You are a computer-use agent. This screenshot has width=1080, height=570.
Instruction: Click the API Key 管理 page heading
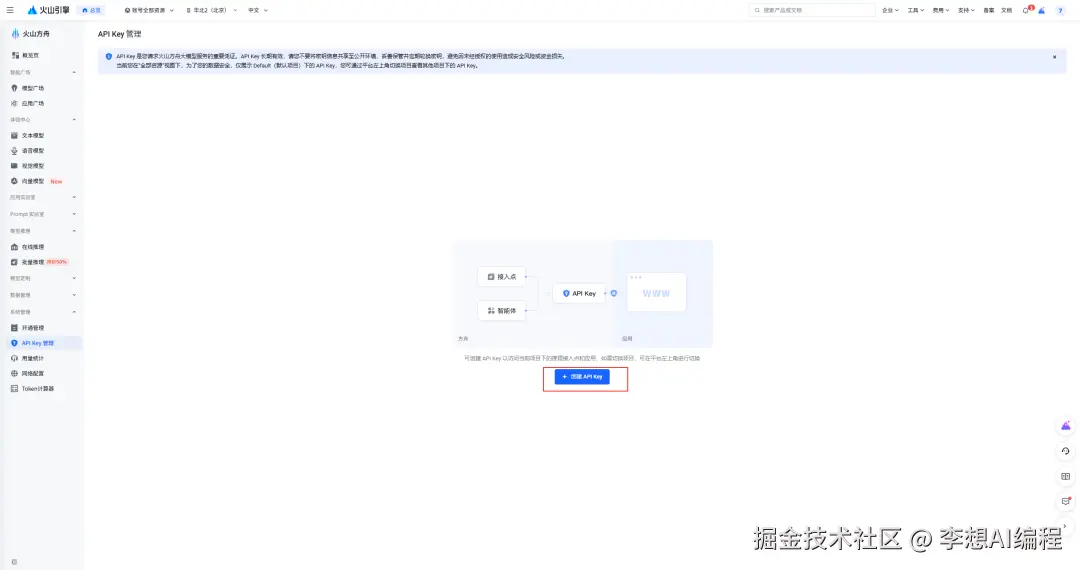[x=119, y=34]
